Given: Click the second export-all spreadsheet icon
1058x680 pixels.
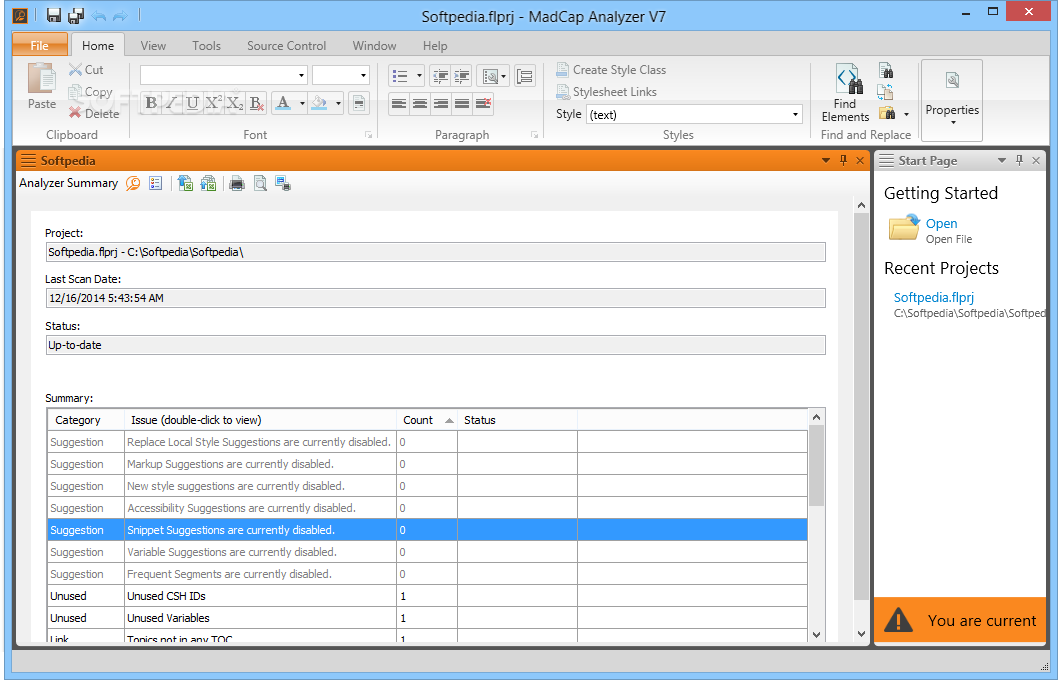Looking at the screenshot, I should click(x=208, y=183).
